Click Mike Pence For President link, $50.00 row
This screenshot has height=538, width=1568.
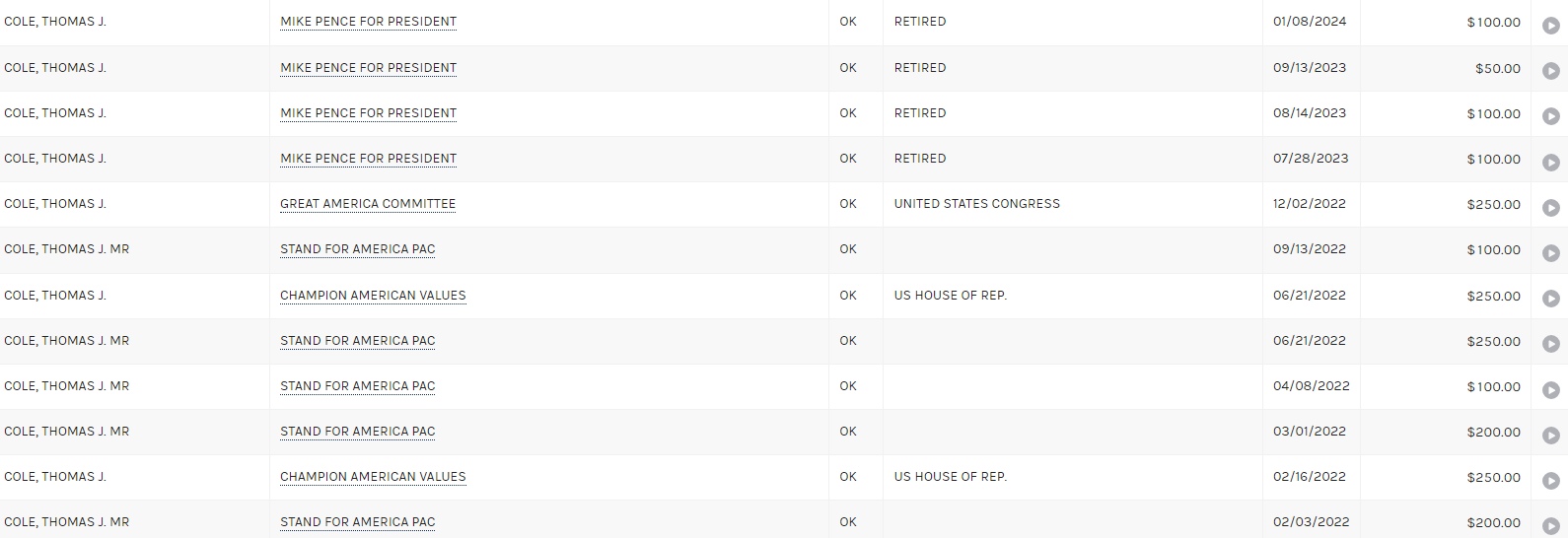368,68
